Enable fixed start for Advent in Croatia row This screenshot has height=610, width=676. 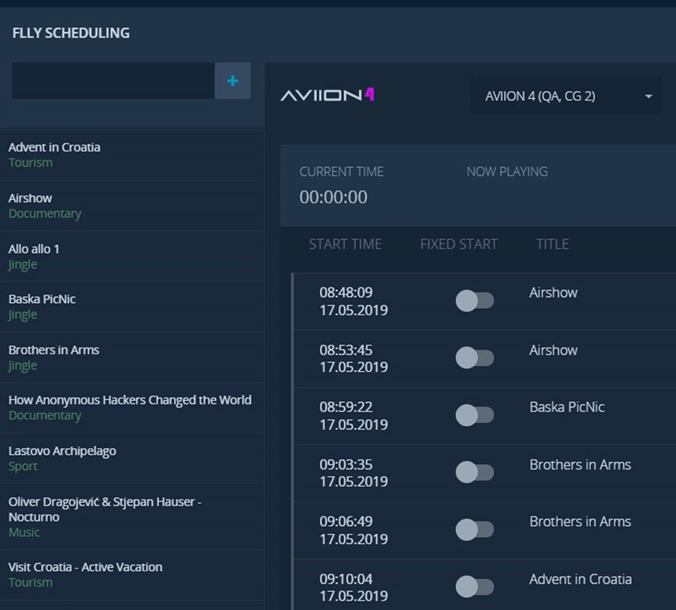click(x=474, y=586)
